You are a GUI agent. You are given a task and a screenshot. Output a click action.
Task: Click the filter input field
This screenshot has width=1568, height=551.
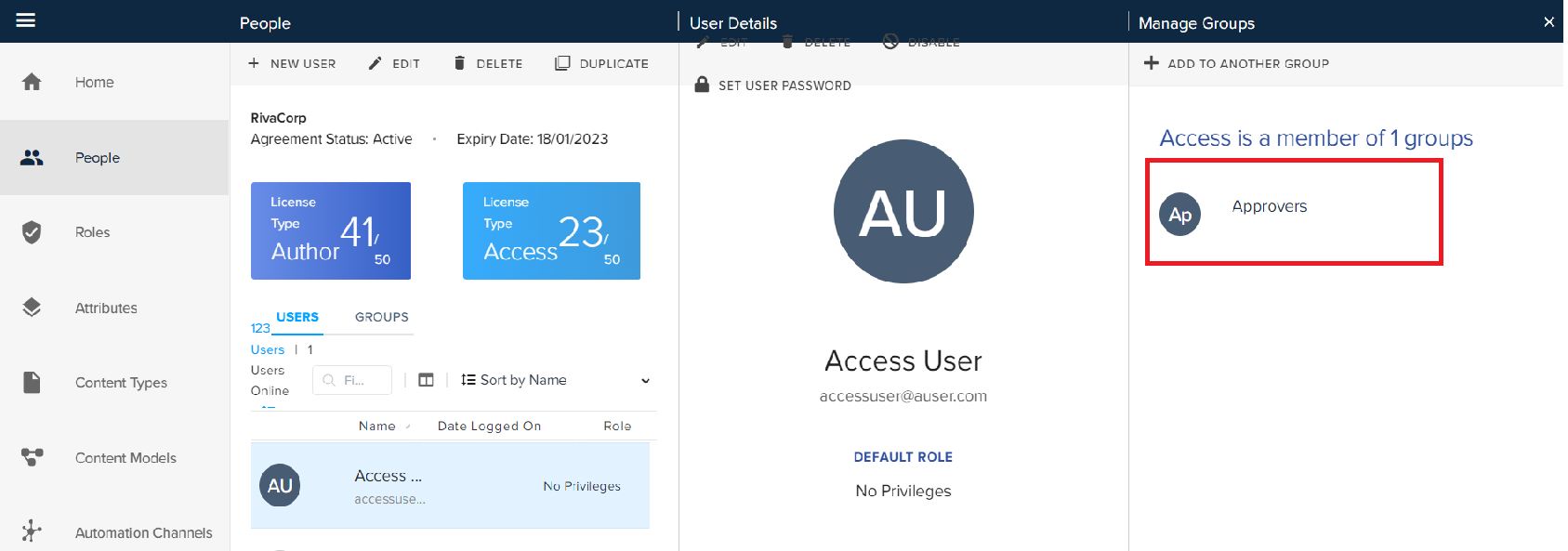352,380
